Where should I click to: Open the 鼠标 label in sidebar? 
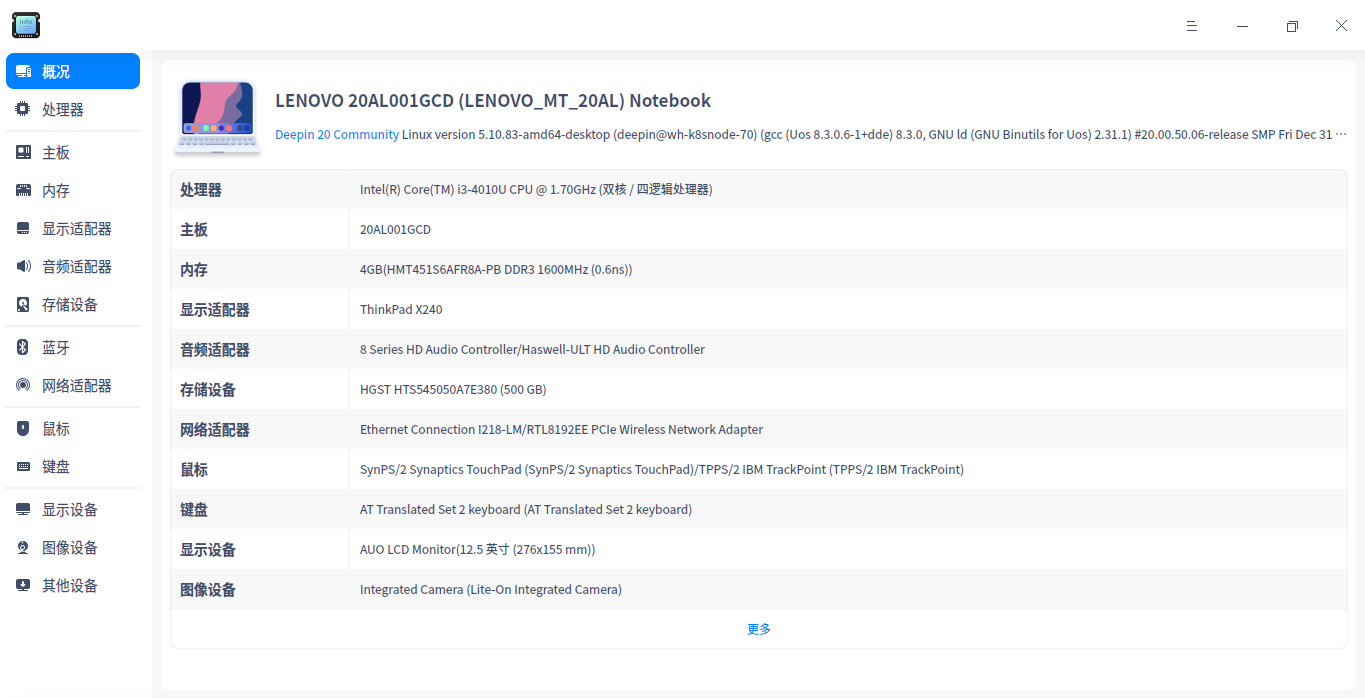click(56, 429)
